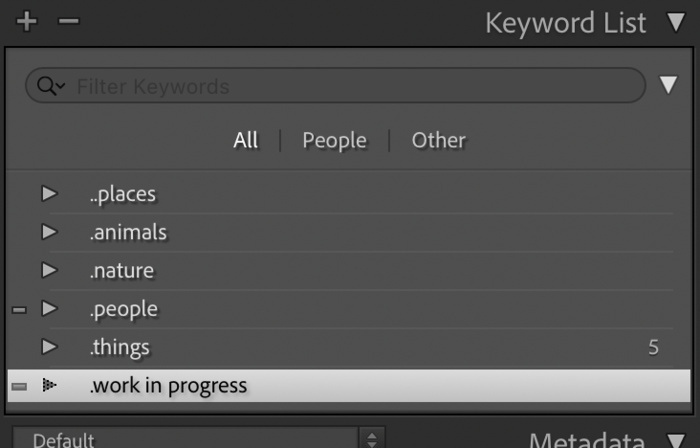This screenshot has height=448, width=700.
Task: Expand the .people keyword group
Action: pos(50,309)
